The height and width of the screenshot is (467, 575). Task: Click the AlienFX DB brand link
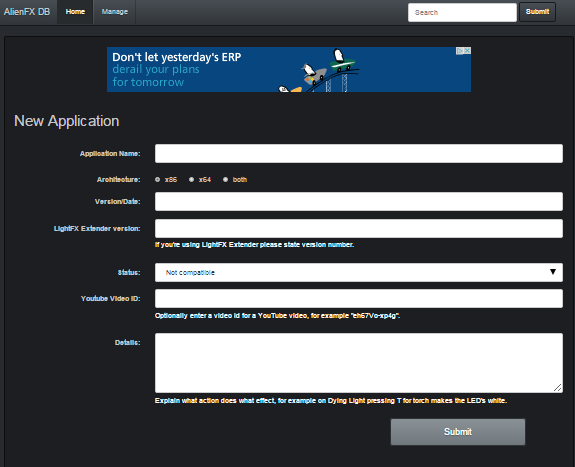[27, 12]
